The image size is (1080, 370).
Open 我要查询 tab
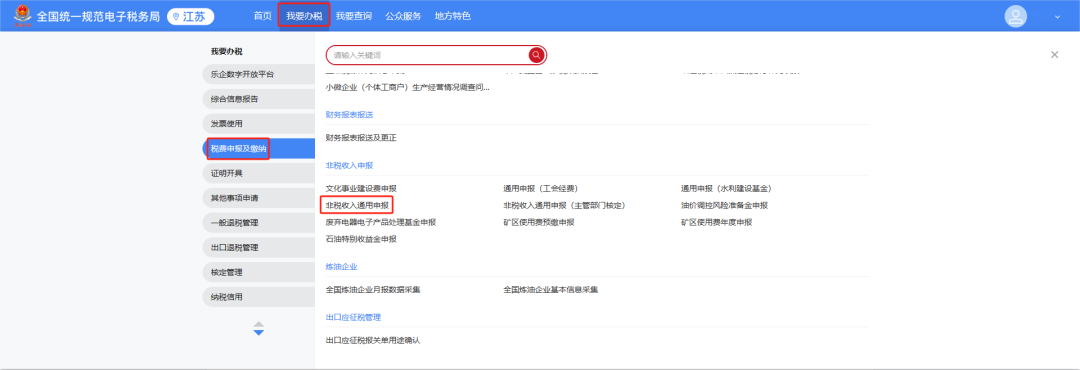click(354, 16)
